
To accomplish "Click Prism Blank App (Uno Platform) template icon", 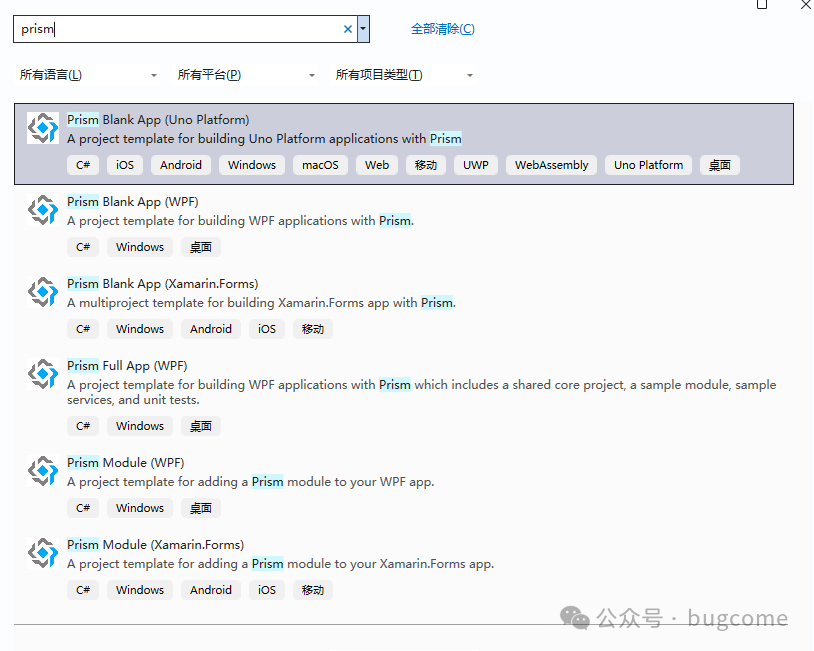I will point(43,128).
